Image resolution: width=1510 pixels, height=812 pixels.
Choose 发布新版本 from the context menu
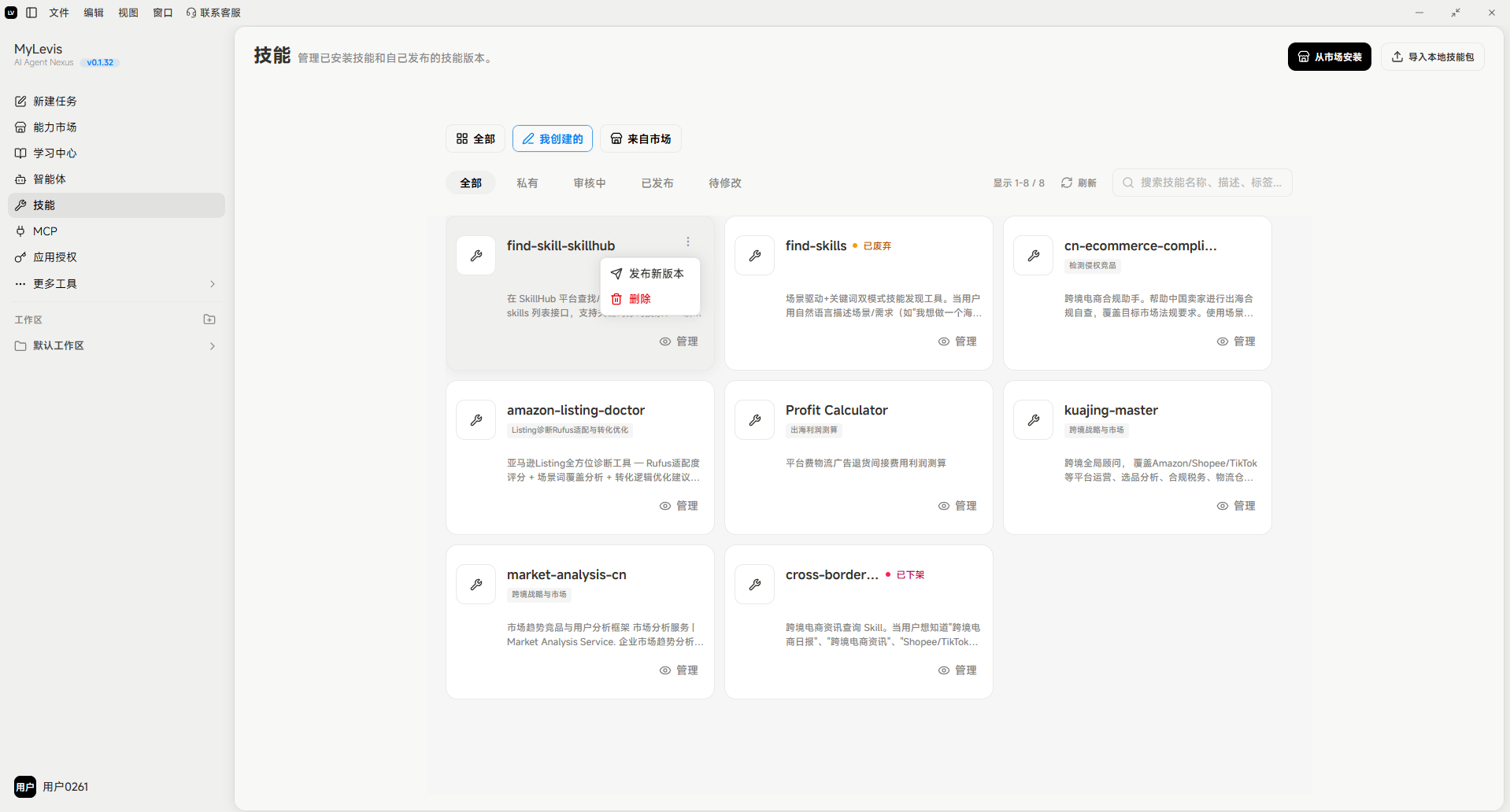tap(650, 274)
